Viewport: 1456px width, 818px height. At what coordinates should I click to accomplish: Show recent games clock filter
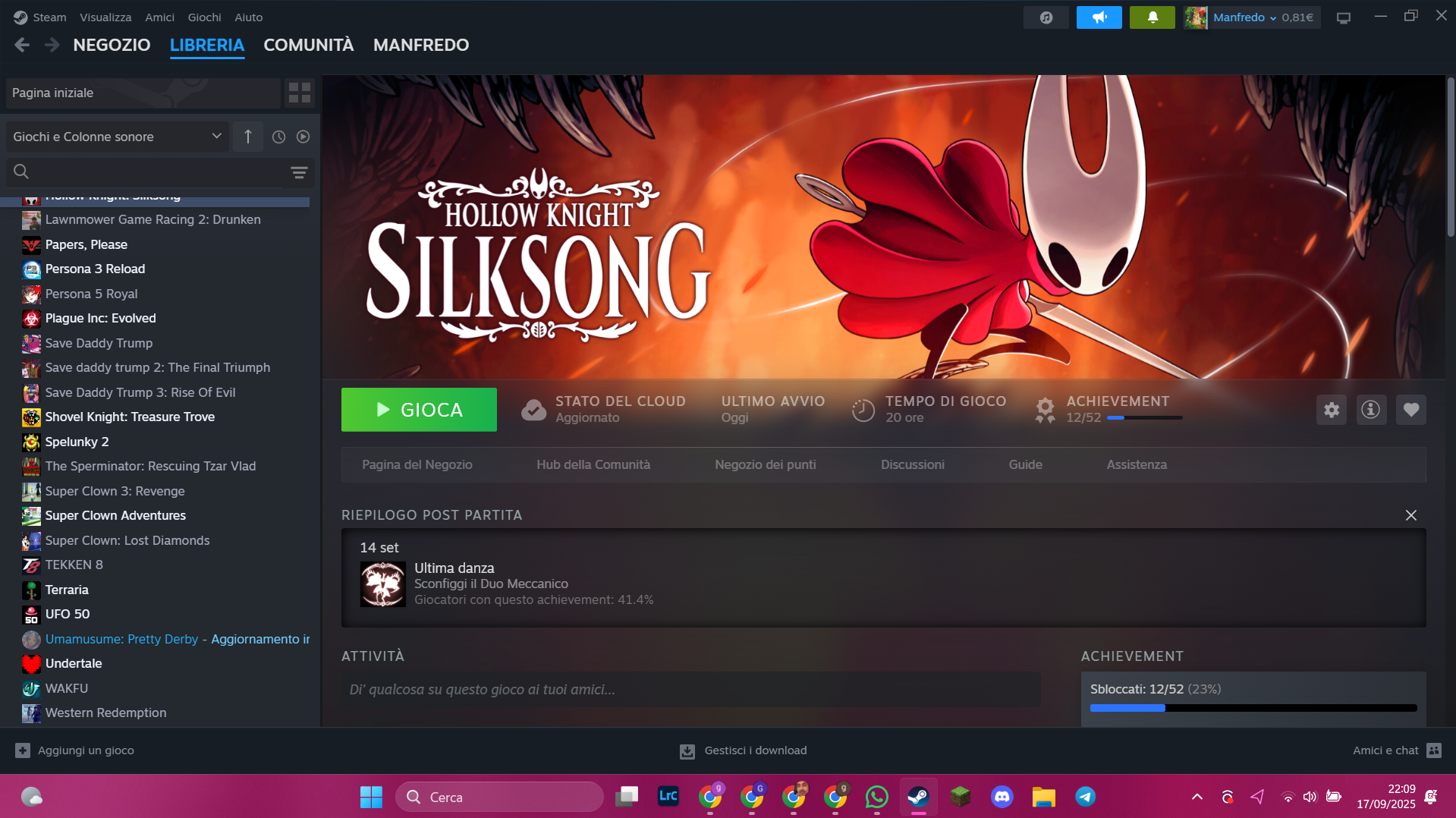click(x=279, y=137)
